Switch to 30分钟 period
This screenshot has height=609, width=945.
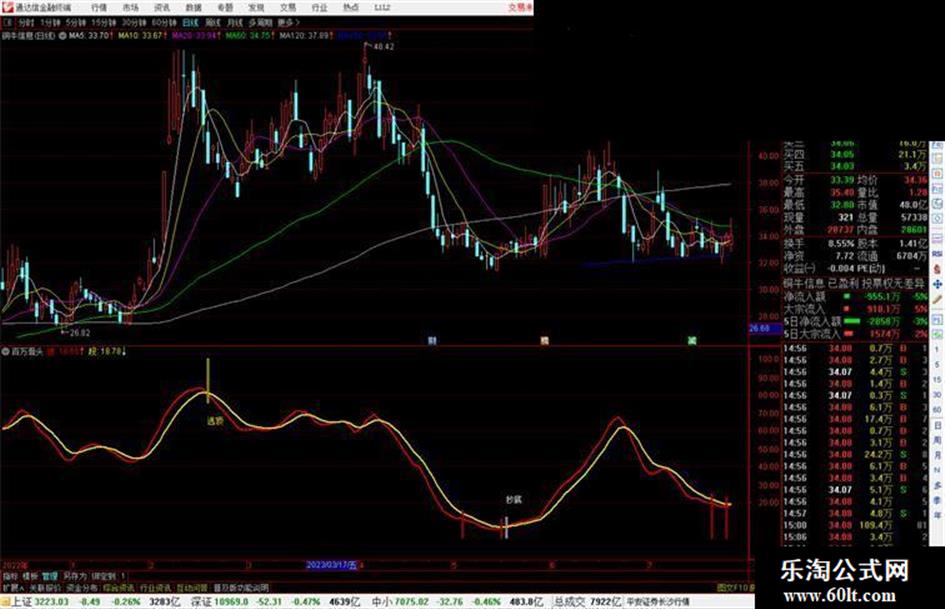(134, 22)
